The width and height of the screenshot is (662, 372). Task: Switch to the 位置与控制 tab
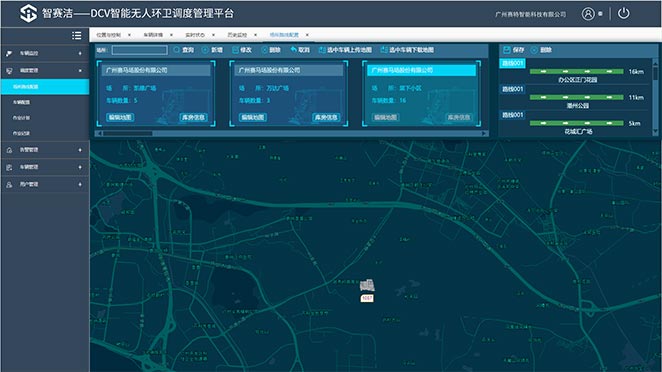pos(109,35)
